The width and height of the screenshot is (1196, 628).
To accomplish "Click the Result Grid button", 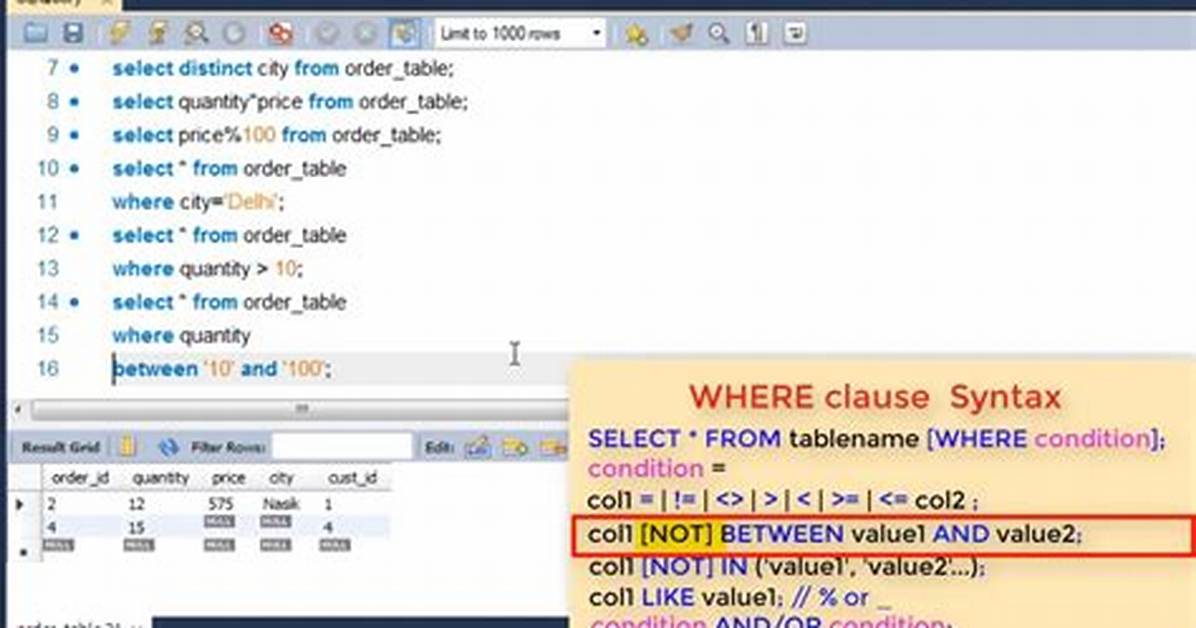I will [60, 447].
